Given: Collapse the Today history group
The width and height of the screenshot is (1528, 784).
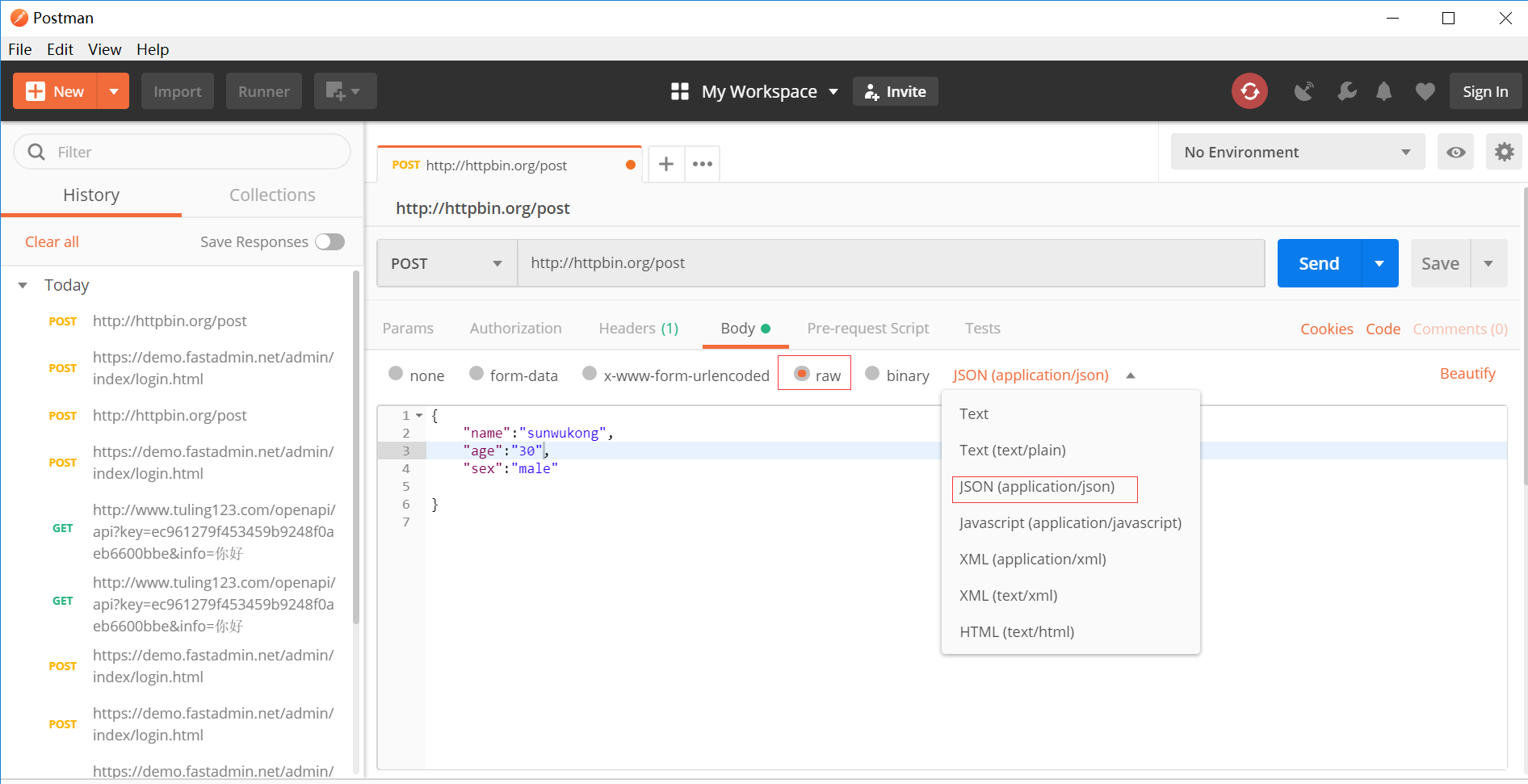Looking at the screenshot, I should coord(23,285).
